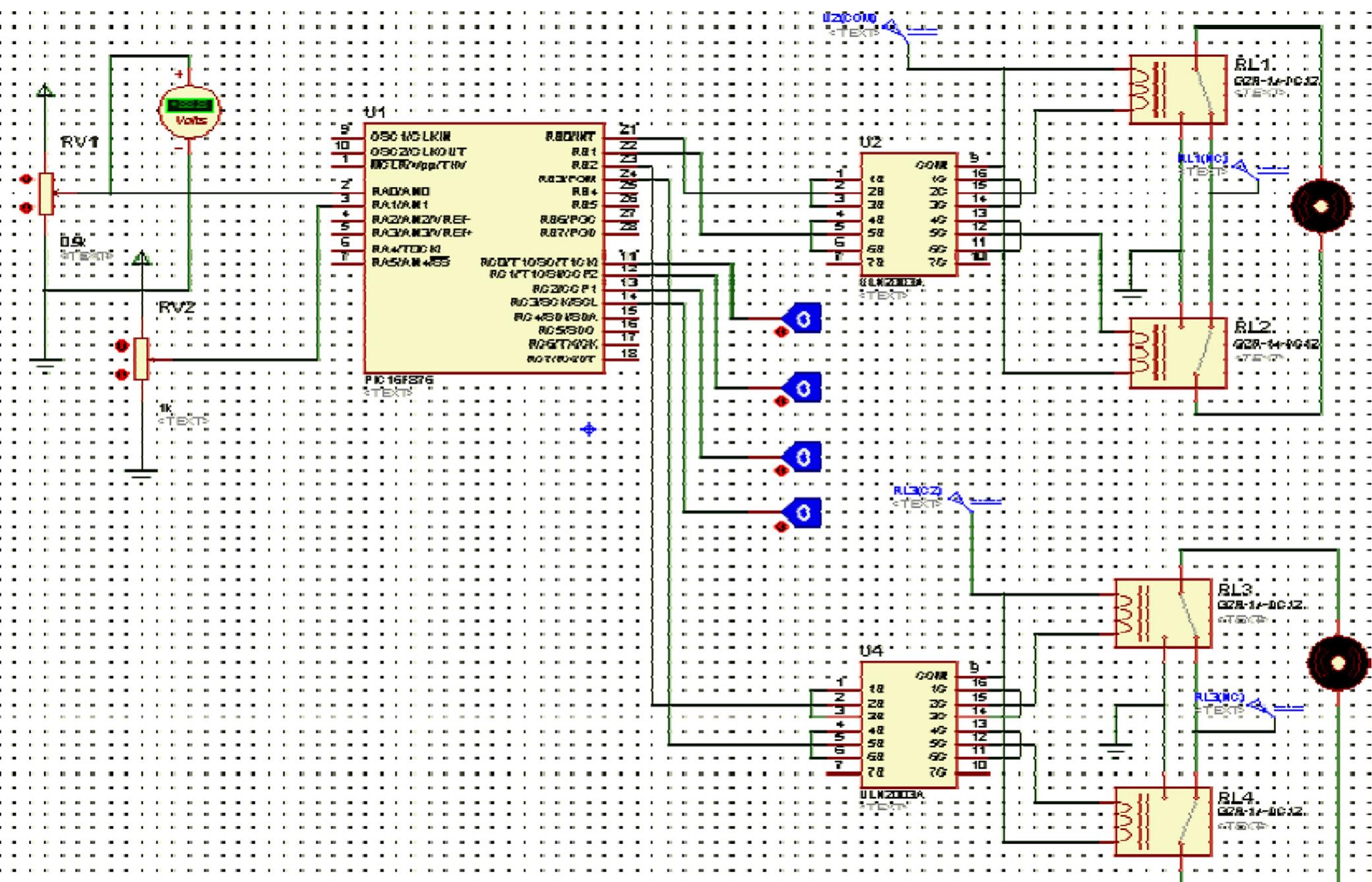Click the RL3(C2) wire label

tap(918, 490)
